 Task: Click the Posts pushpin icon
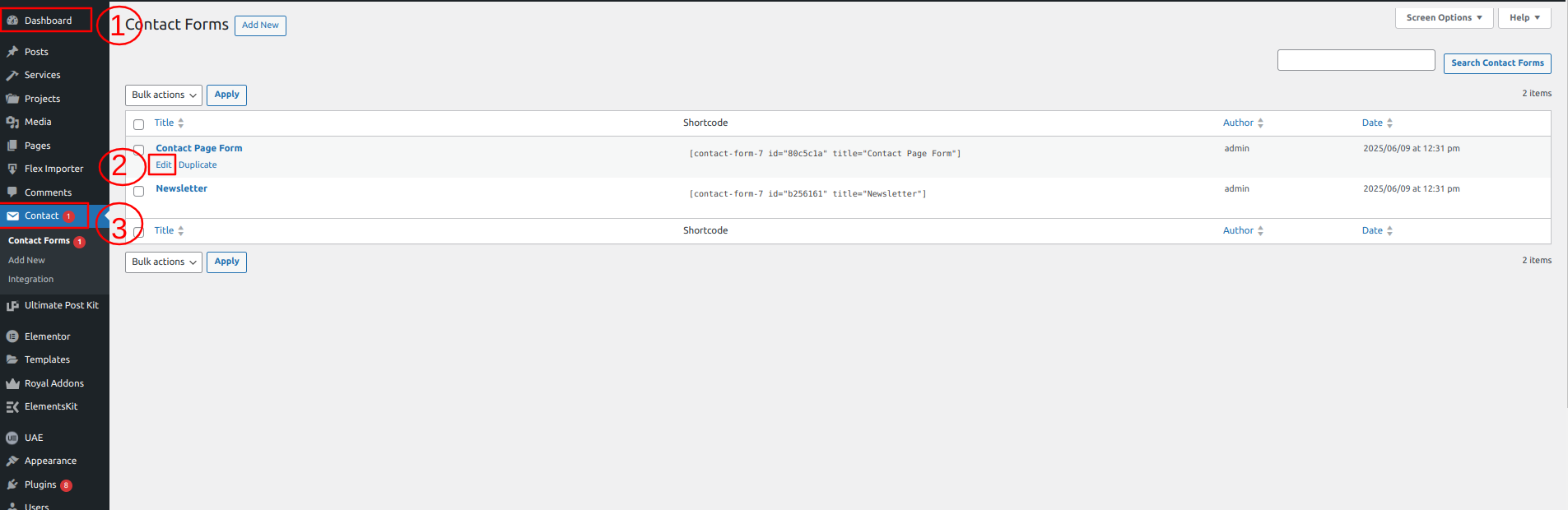(x=12, y=52)
